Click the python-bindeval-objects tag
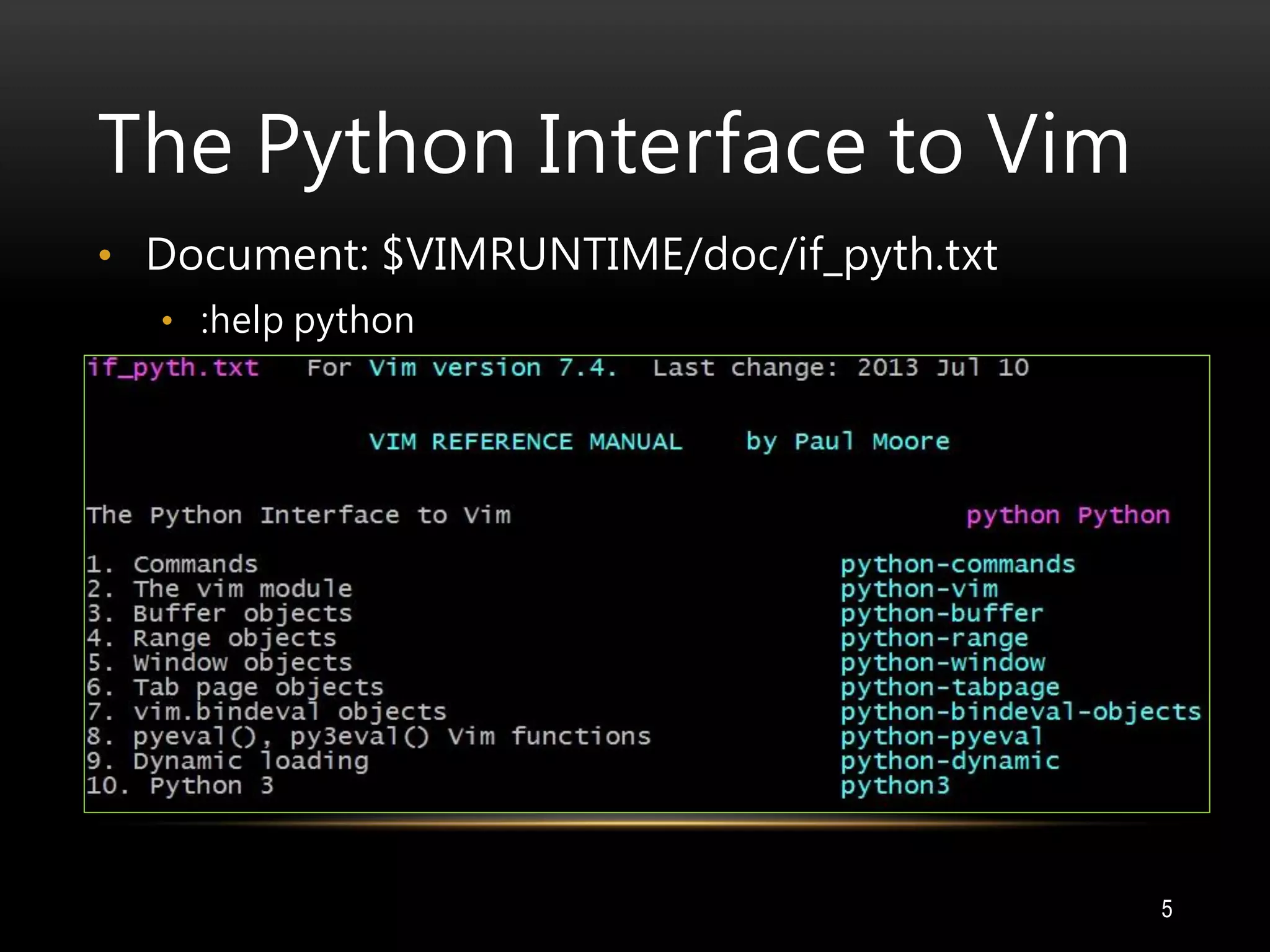1270x952 pixels. [1021, 713]
